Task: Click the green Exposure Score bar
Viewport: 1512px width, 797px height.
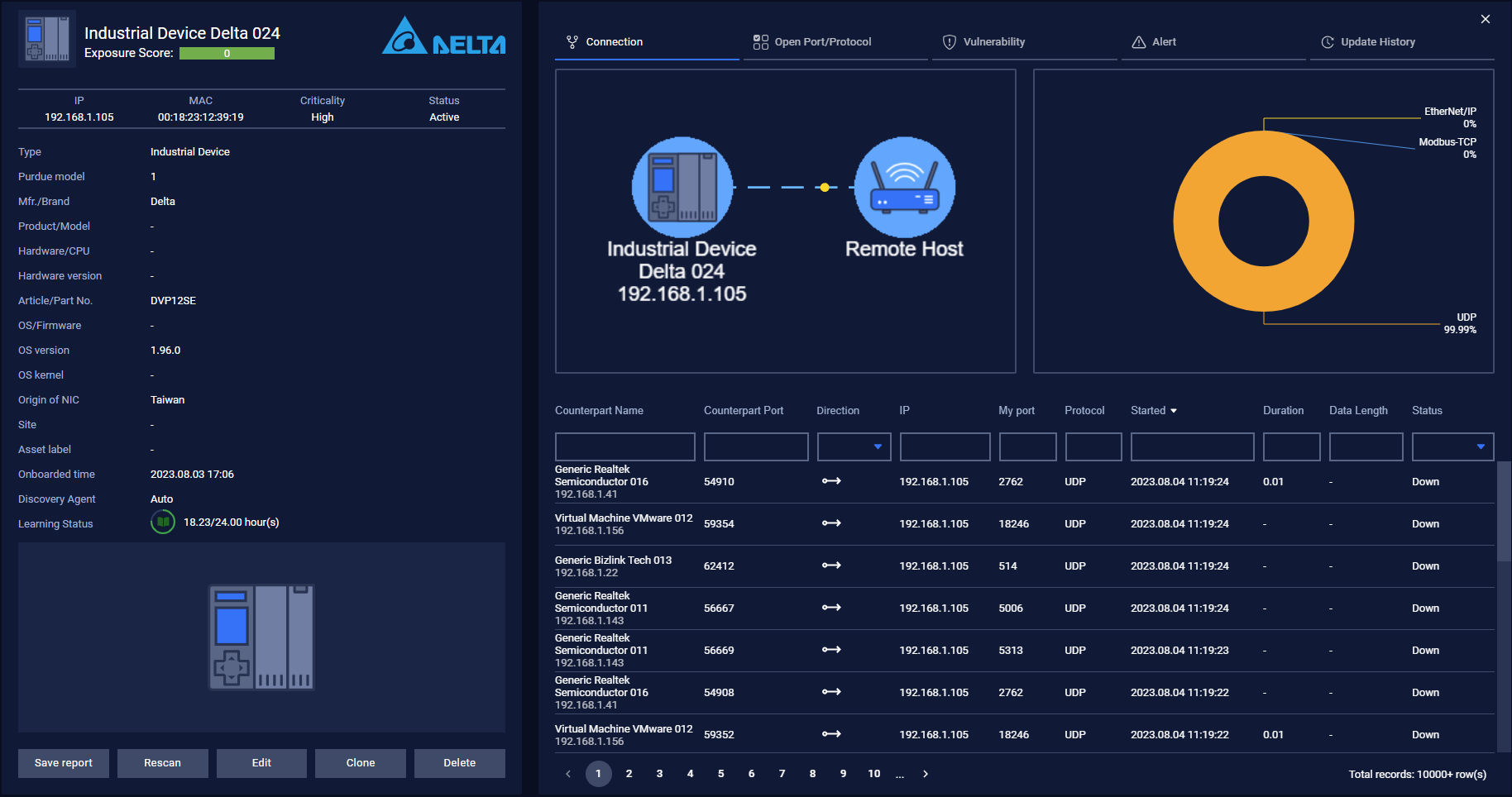Action: 227,54
